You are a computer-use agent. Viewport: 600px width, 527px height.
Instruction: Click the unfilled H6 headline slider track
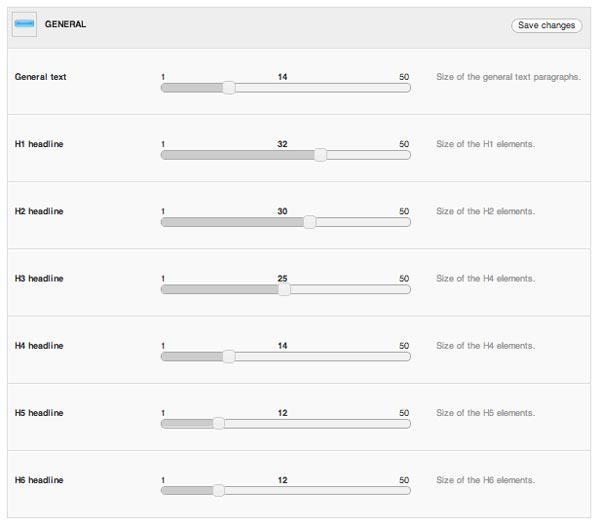click(x=318, y=491)
